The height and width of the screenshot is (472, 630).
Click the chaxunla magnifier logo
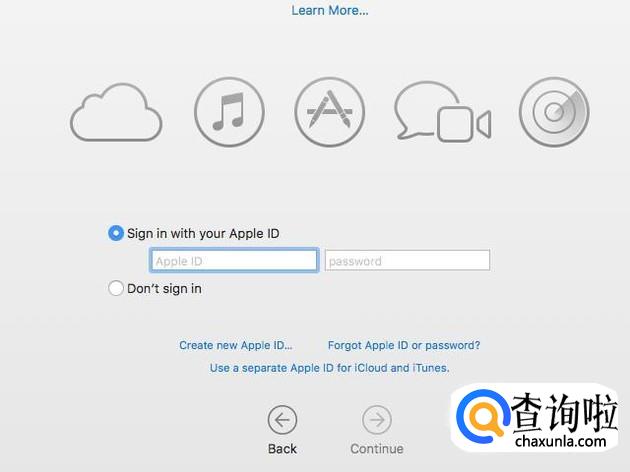(483, 417)
